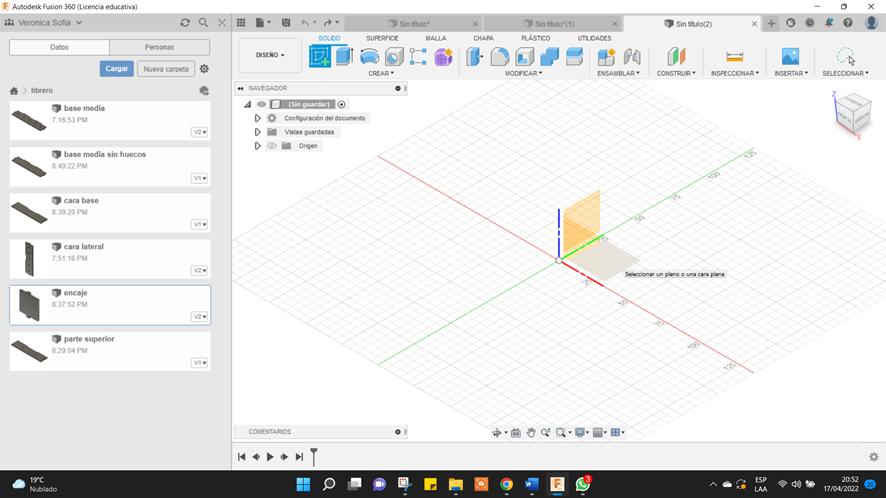886x498 pixels.
Task: Select the Combine tool
Action: [x=549, y=57]
